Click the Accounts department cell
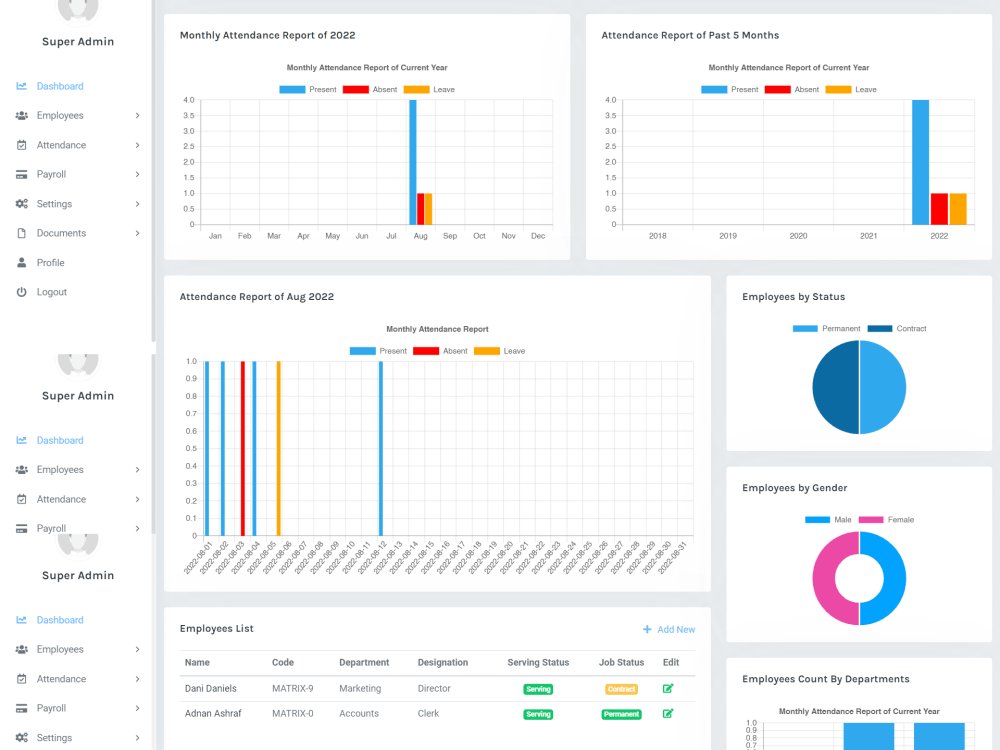This screenshot has height=750, width=1000. click(x=358, y=714)
